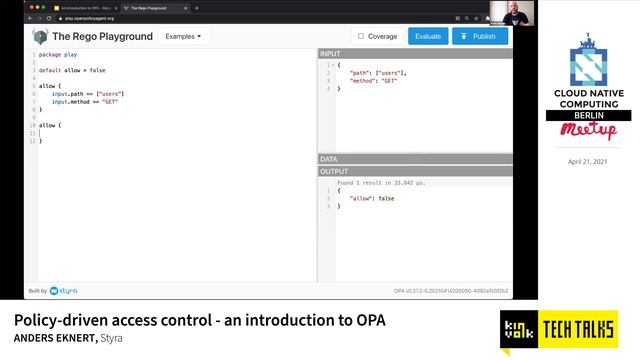Image resolution: width=640 pixels, height=360 pixels.
Task: Click the OPA viking helmet logo
Action: (40, 36)
